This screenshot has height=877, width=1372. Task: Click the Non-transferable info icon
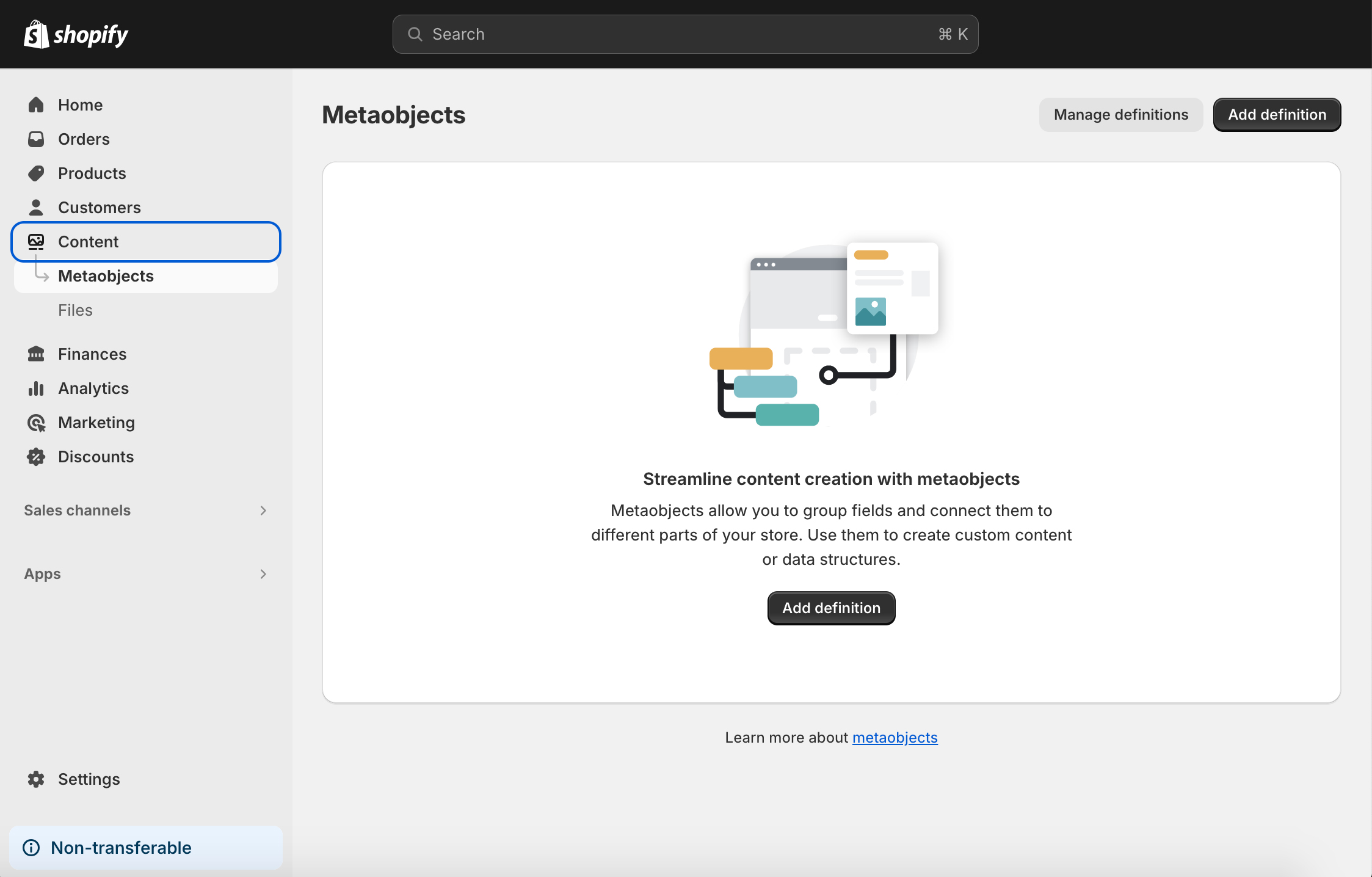[x=31, y=848]
